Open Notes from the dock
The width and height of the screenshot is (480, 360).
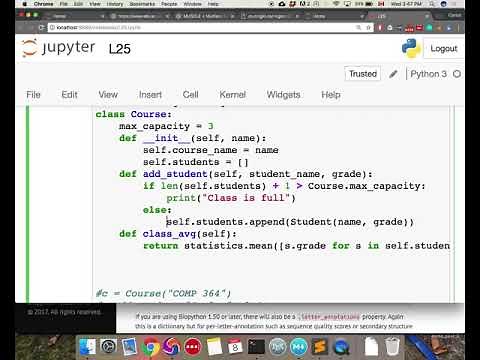(x=214, y=347)
